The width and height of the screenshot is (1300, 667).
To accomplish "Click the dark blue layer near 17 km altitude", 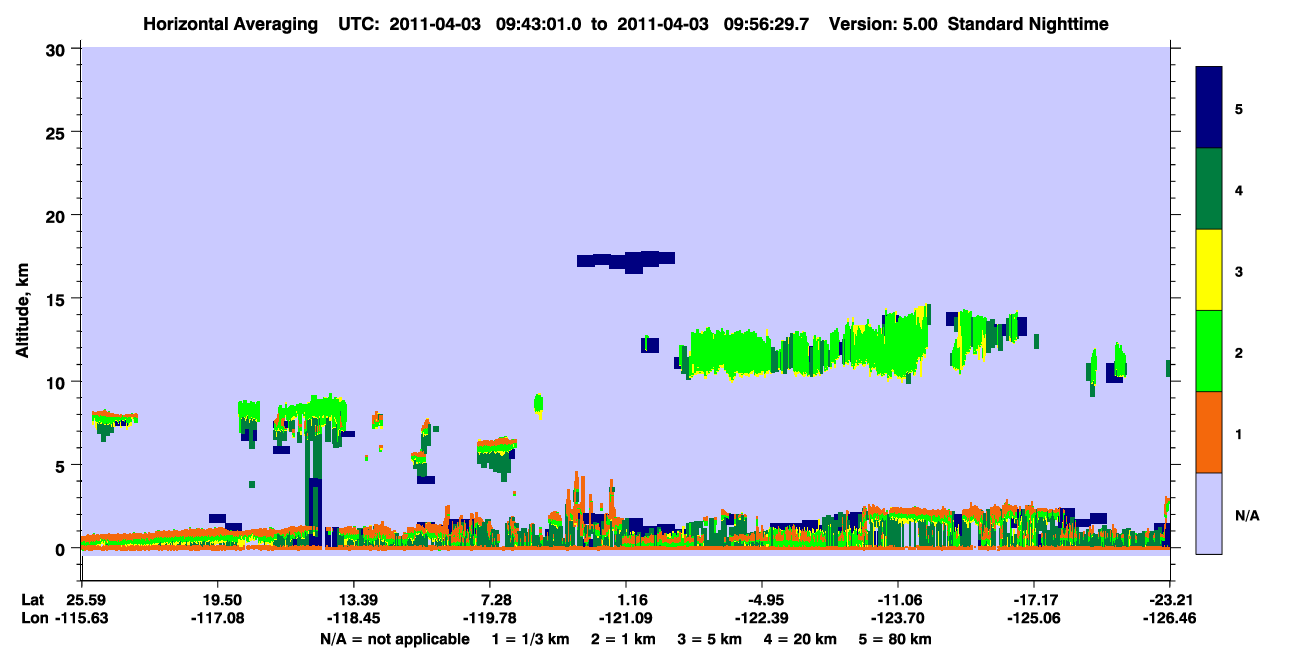I will (626, 261).
